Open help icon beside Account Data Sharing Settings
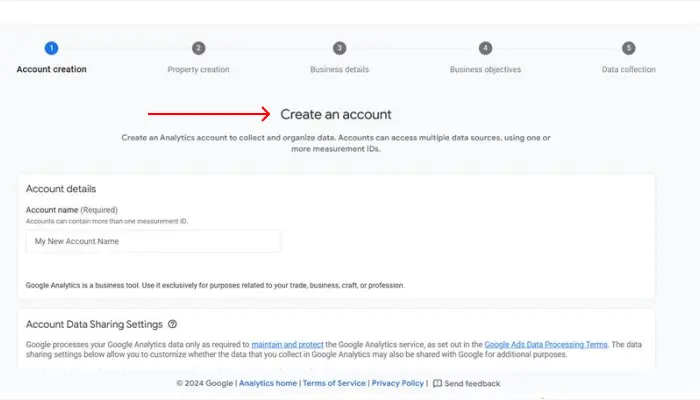This screenshot has height=400, width=700. pos(173,324)
